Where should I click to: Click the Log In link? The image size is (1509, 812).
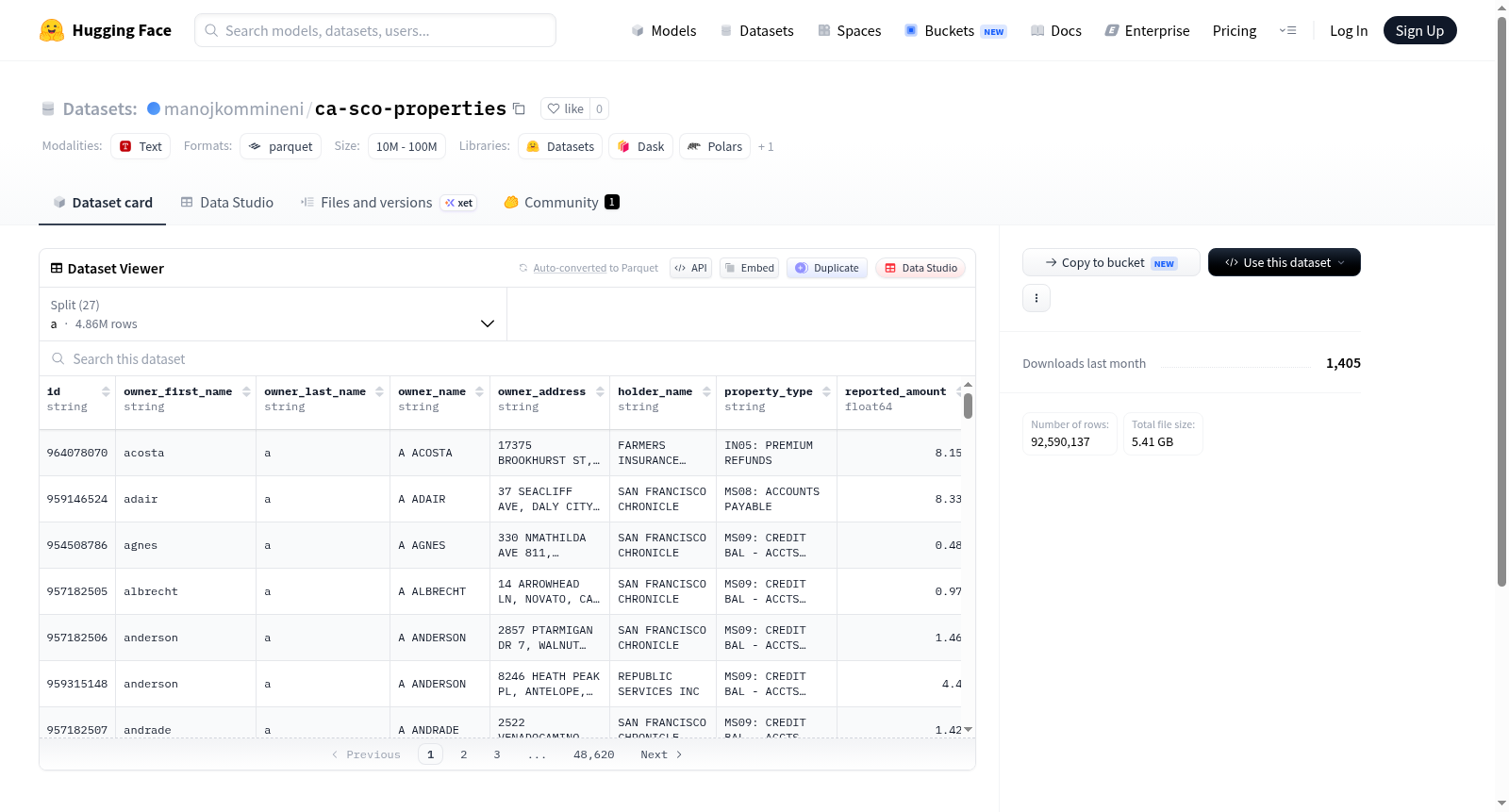1349,30
